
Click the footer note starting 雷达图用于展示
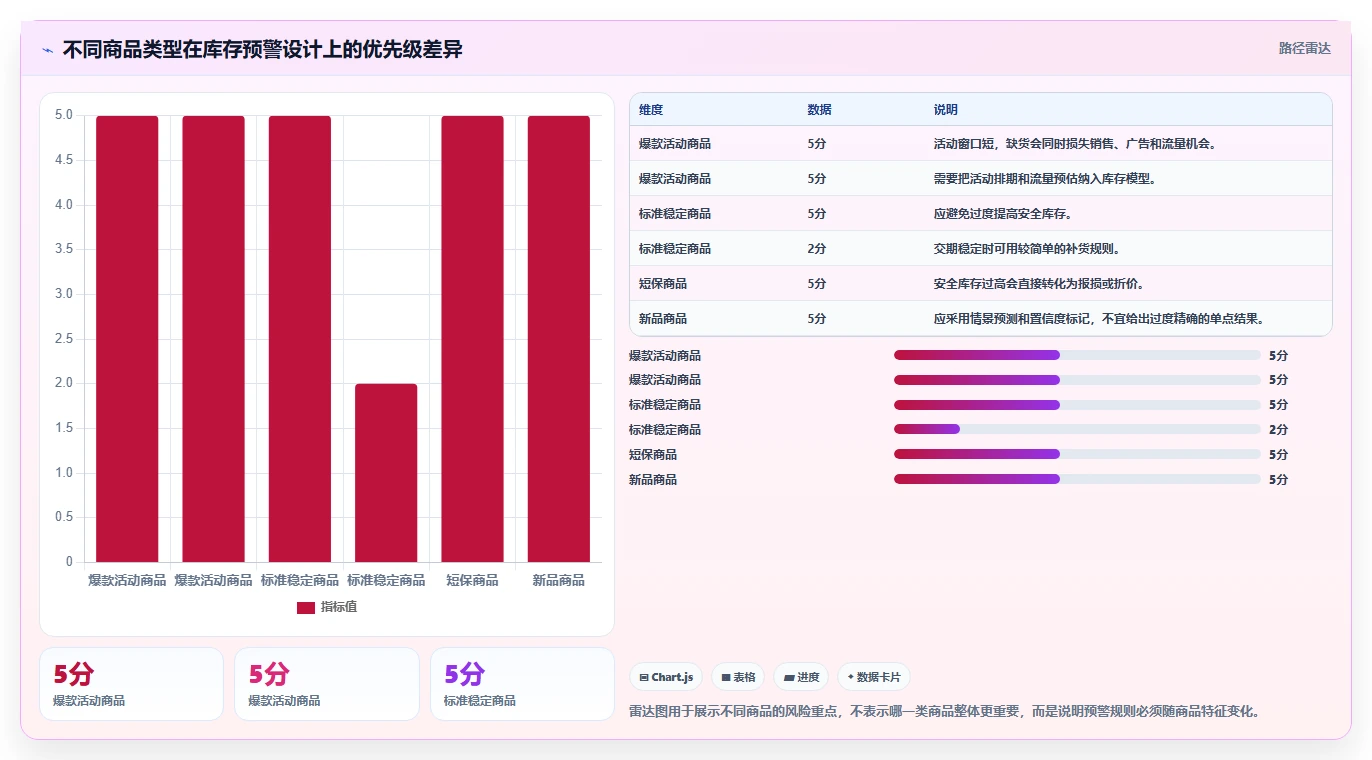tap(945, 712)
